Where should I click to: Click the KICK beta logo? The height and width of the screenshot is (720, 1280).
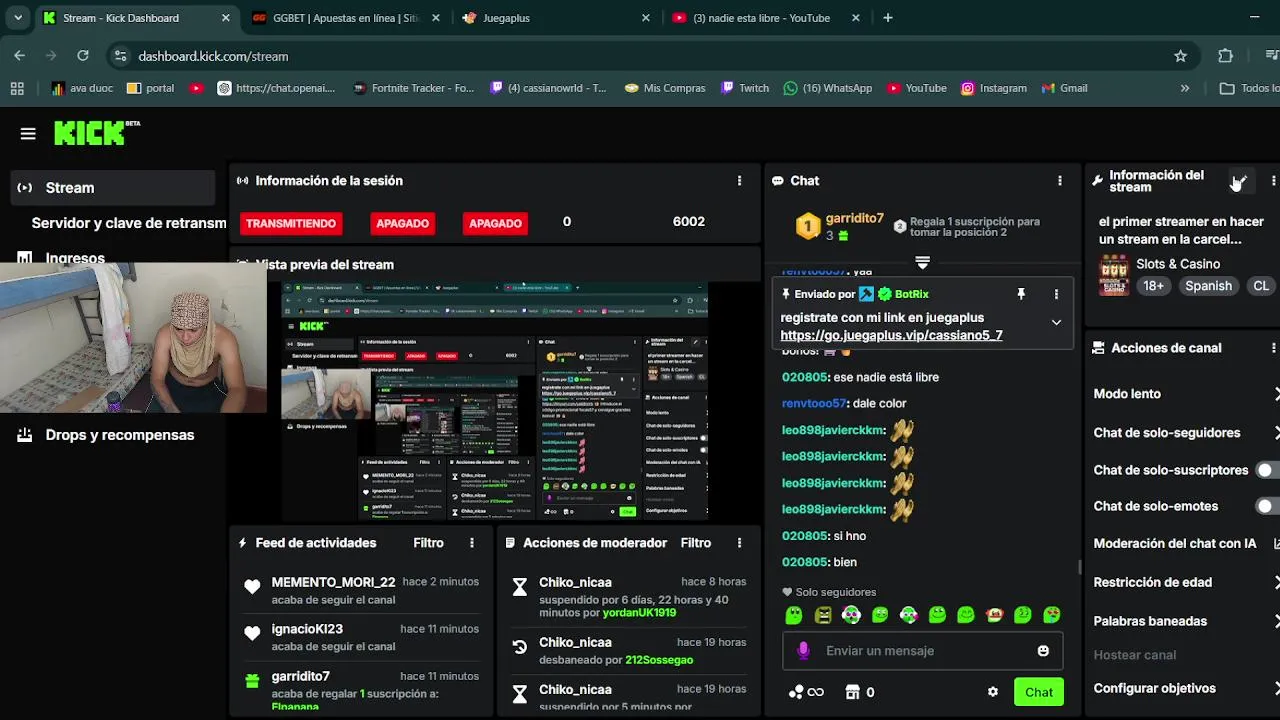(x=97, y=133)
